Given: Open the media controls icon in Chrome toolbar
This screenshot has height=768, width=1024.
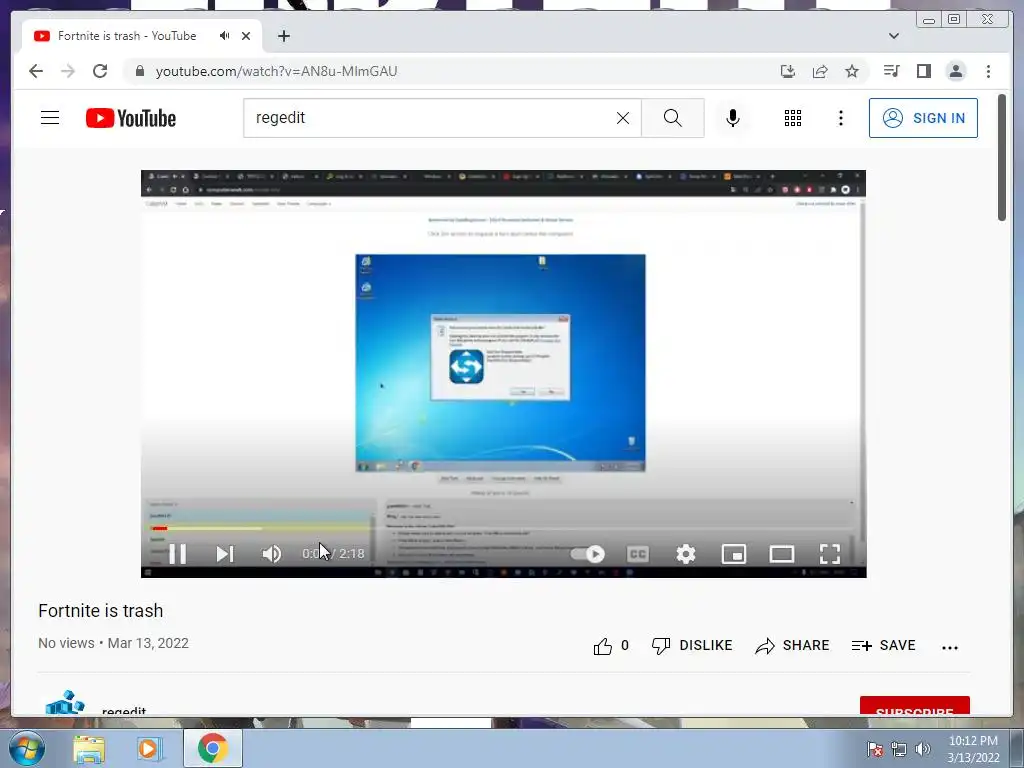Looking at the screenshot, I should tap(891, 71).
